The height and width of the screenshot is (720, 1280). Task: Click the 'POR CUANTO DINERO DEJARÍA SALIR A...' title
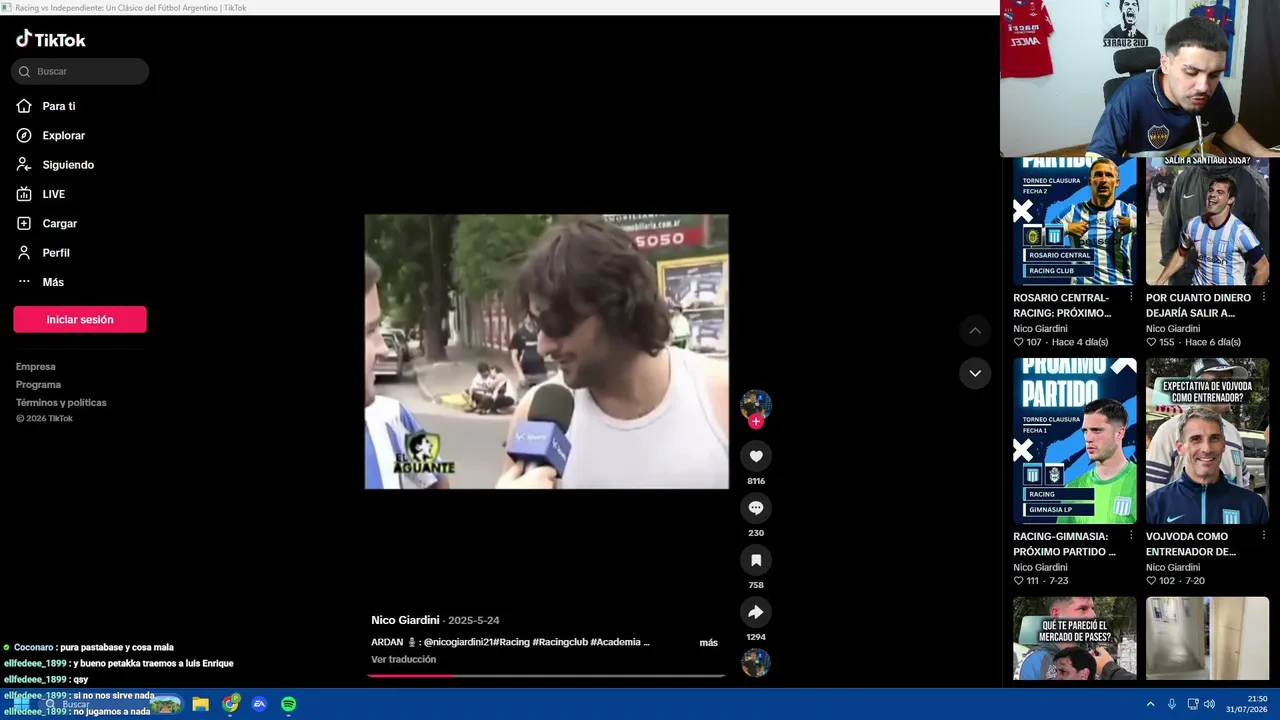(1198, 305)
